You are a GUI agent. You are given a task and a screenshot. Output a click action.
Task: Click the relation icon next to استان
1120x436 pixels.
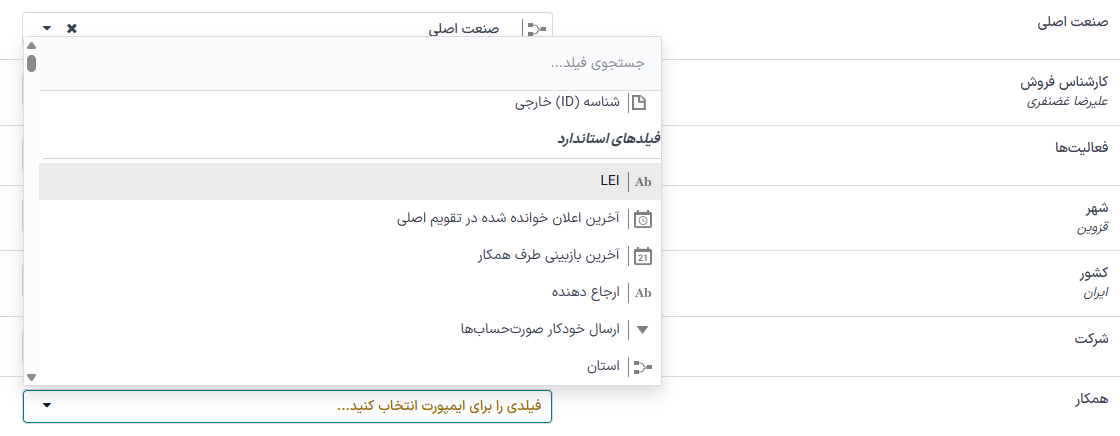coord(643,367)
